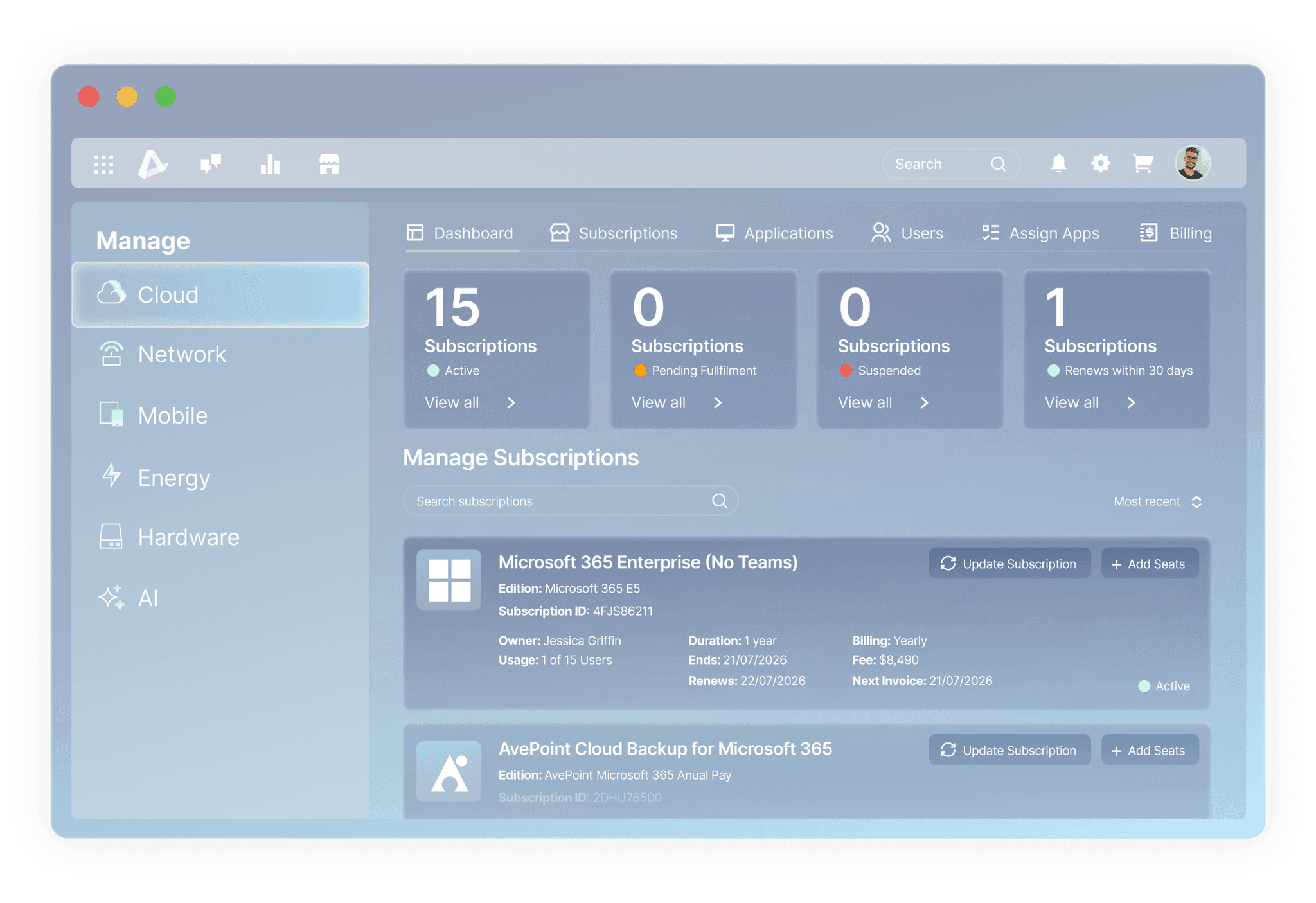
Task: Open the analytics bar chart icon
Action: point(270,164)
